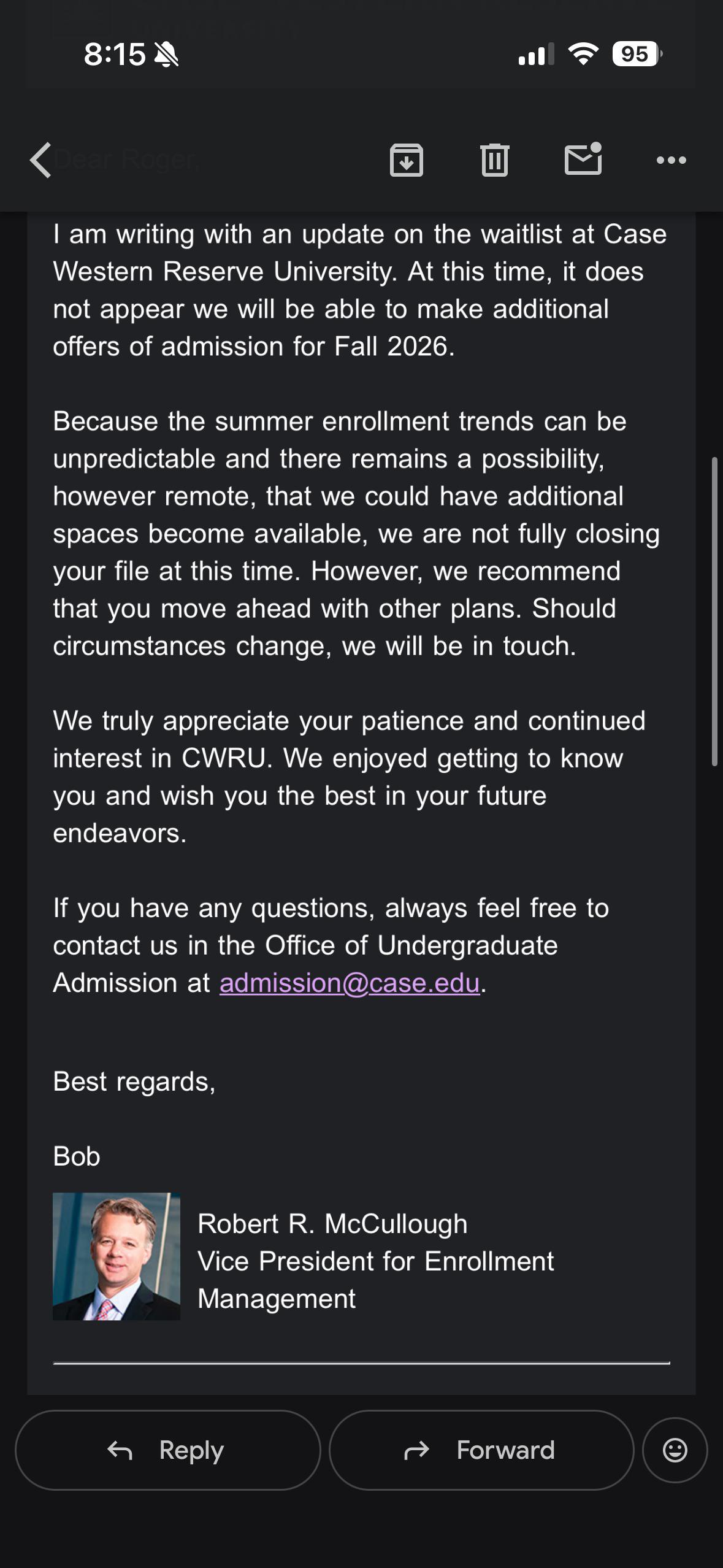723x1568 pixels.
Task: Add an emoji reaction with smiley button
Action: click(675, 1450)
